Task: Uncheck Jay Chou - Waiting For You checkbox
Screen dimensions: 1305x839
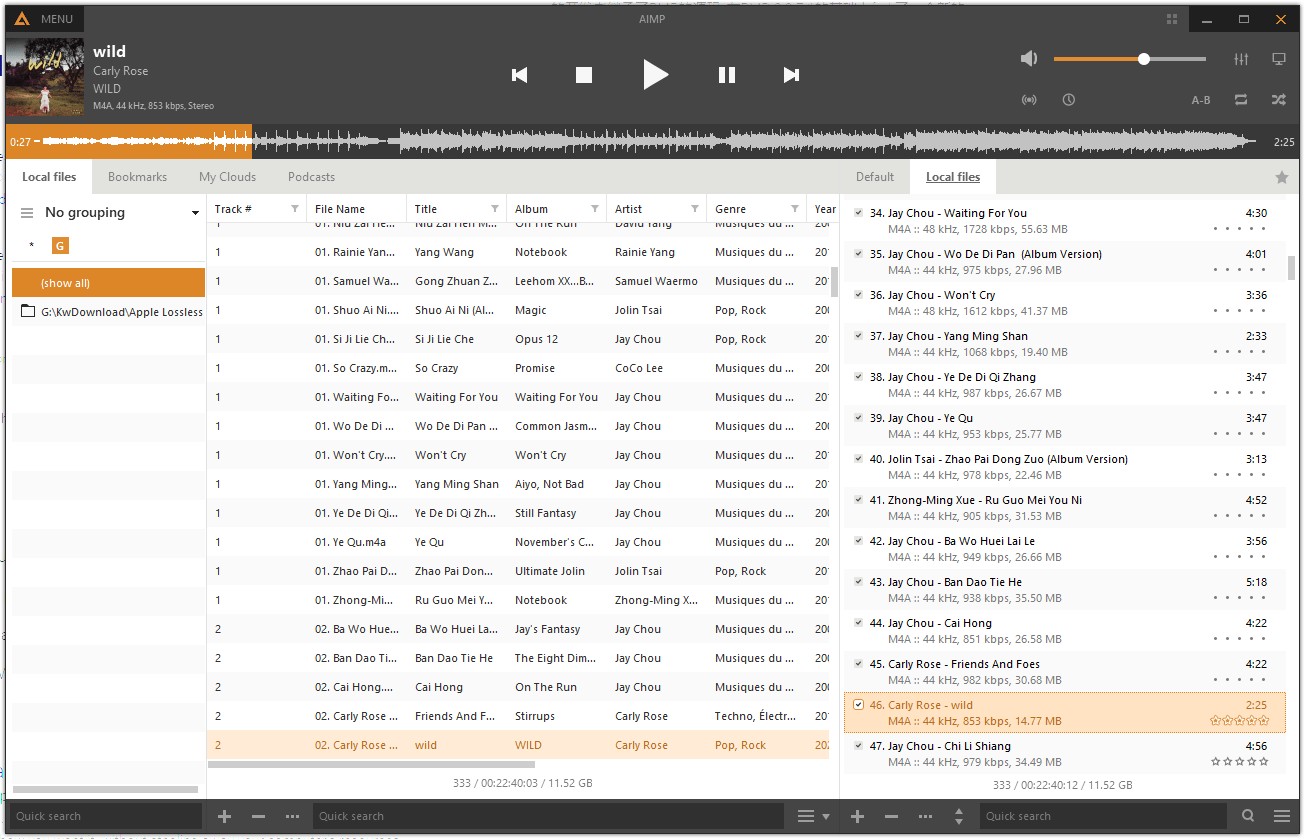Action: click(x=858, y=212)
